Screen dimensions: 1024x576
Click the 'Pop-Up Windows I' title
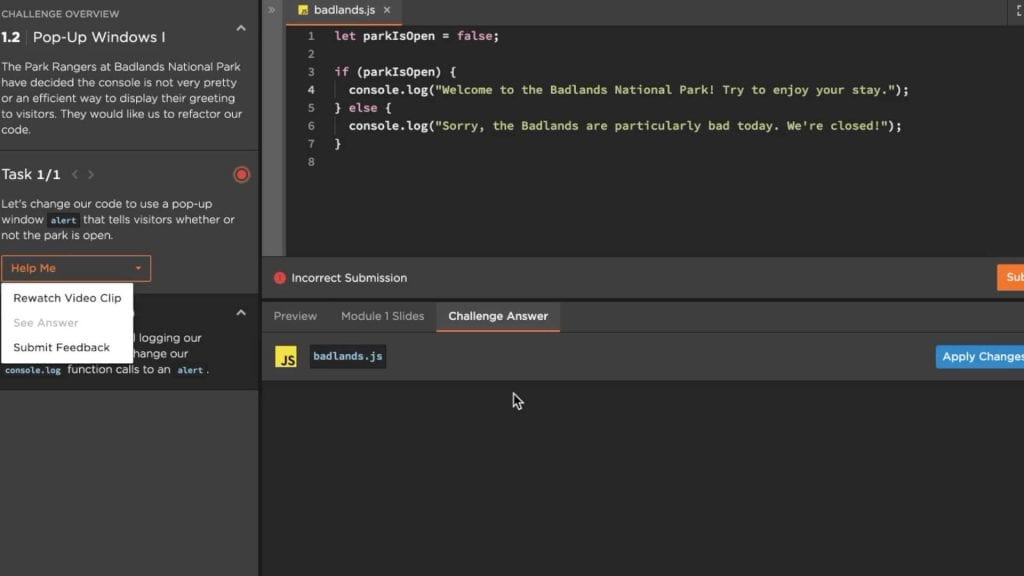coord(99,37)
